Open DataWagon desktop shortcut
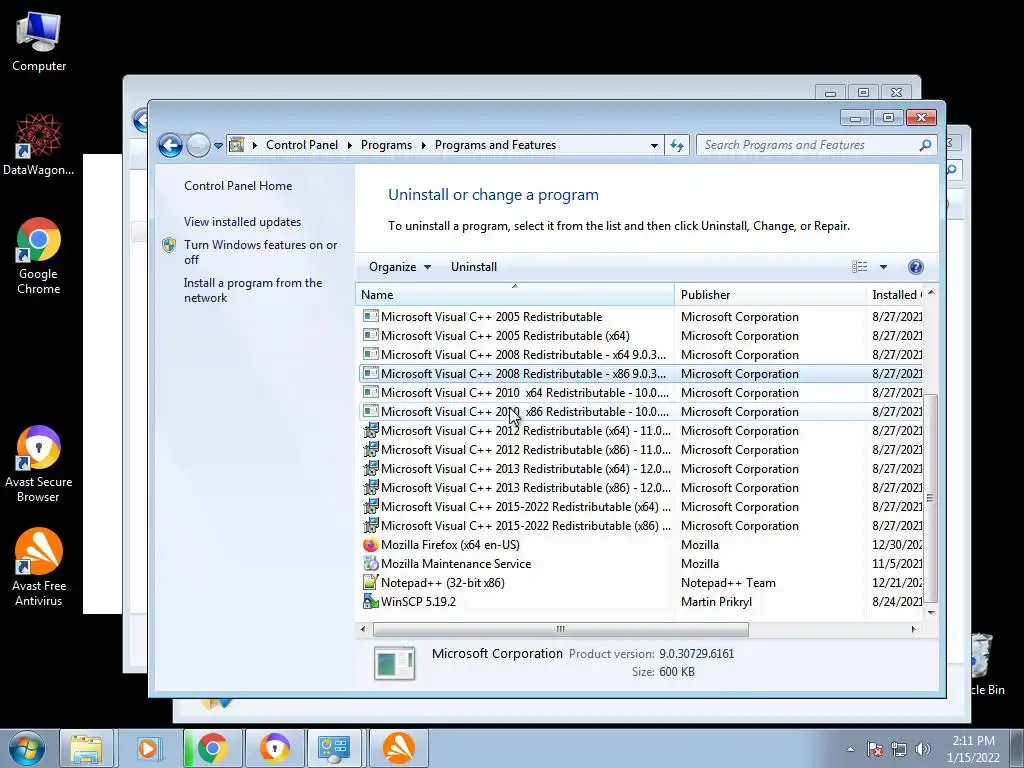This screenshot has height=768, width=1024. tap(39, 145)
